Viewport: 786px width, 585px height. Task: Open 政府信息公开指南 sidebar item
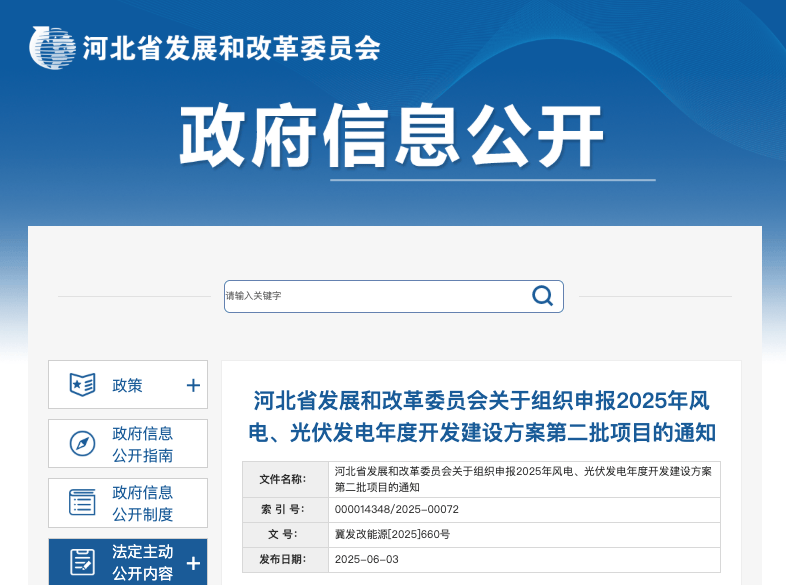[x=128, y=444]
